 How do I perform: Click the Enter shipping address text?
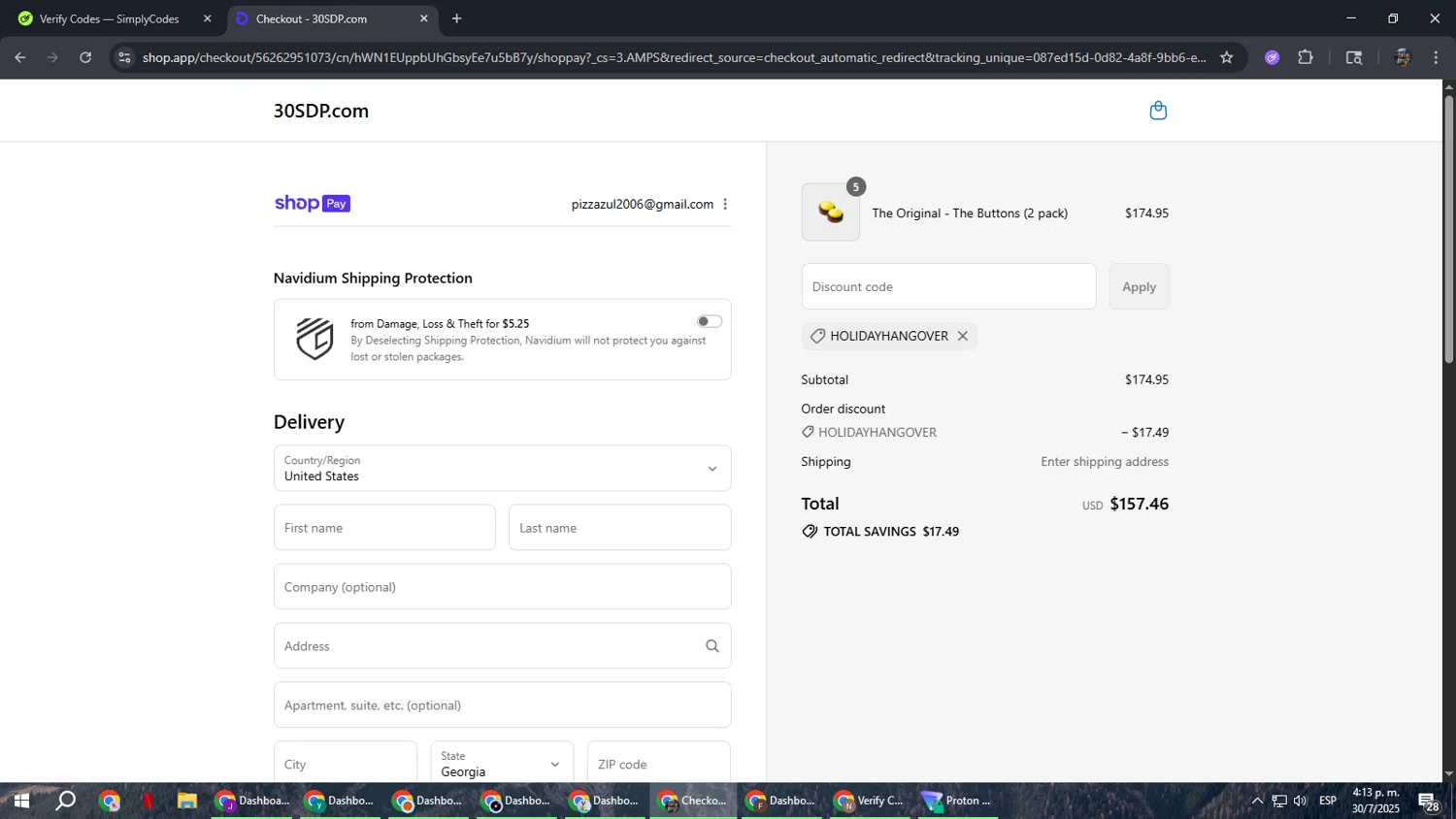[x=1105, y=462]
